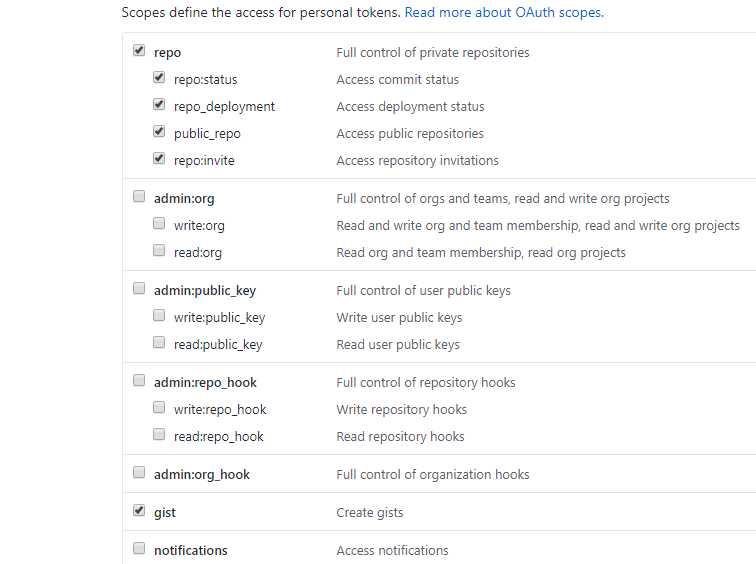Check the notifications scope checkbox
The height and width of the screenshot is (564, 756).
(139, 548)
